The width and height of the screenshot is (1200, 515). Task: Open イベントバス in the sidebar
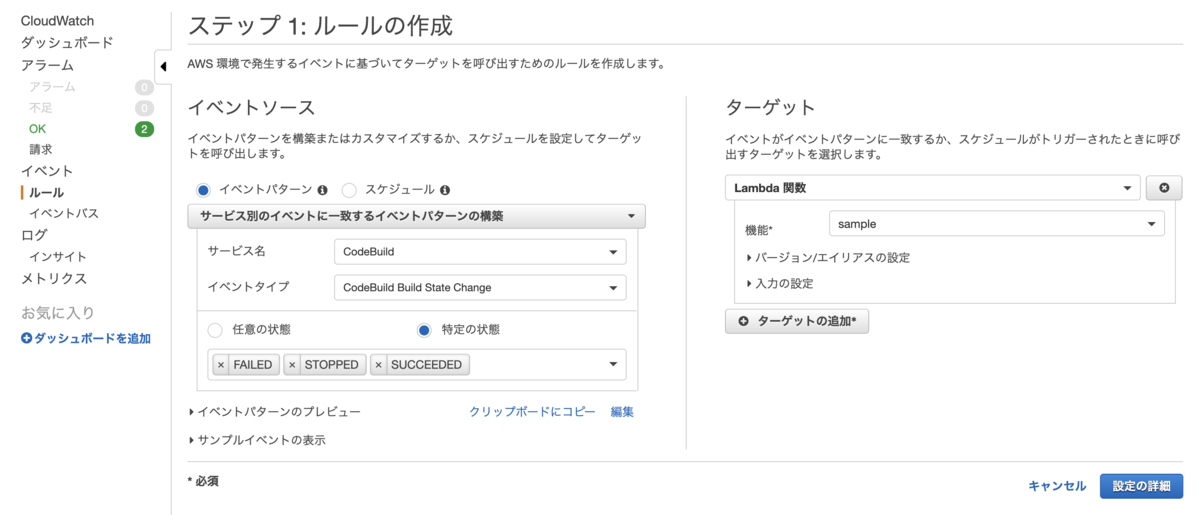tap(64, 213)
